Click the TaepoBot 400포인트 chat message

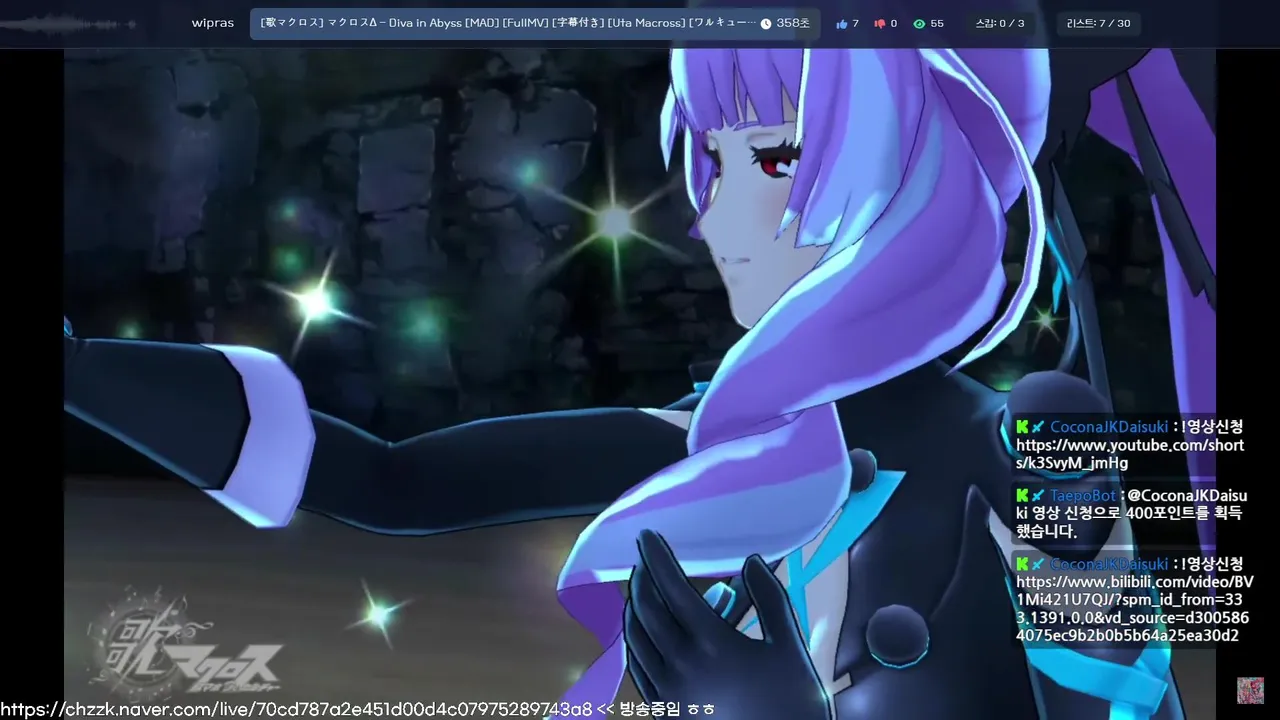coord(1130,513)
